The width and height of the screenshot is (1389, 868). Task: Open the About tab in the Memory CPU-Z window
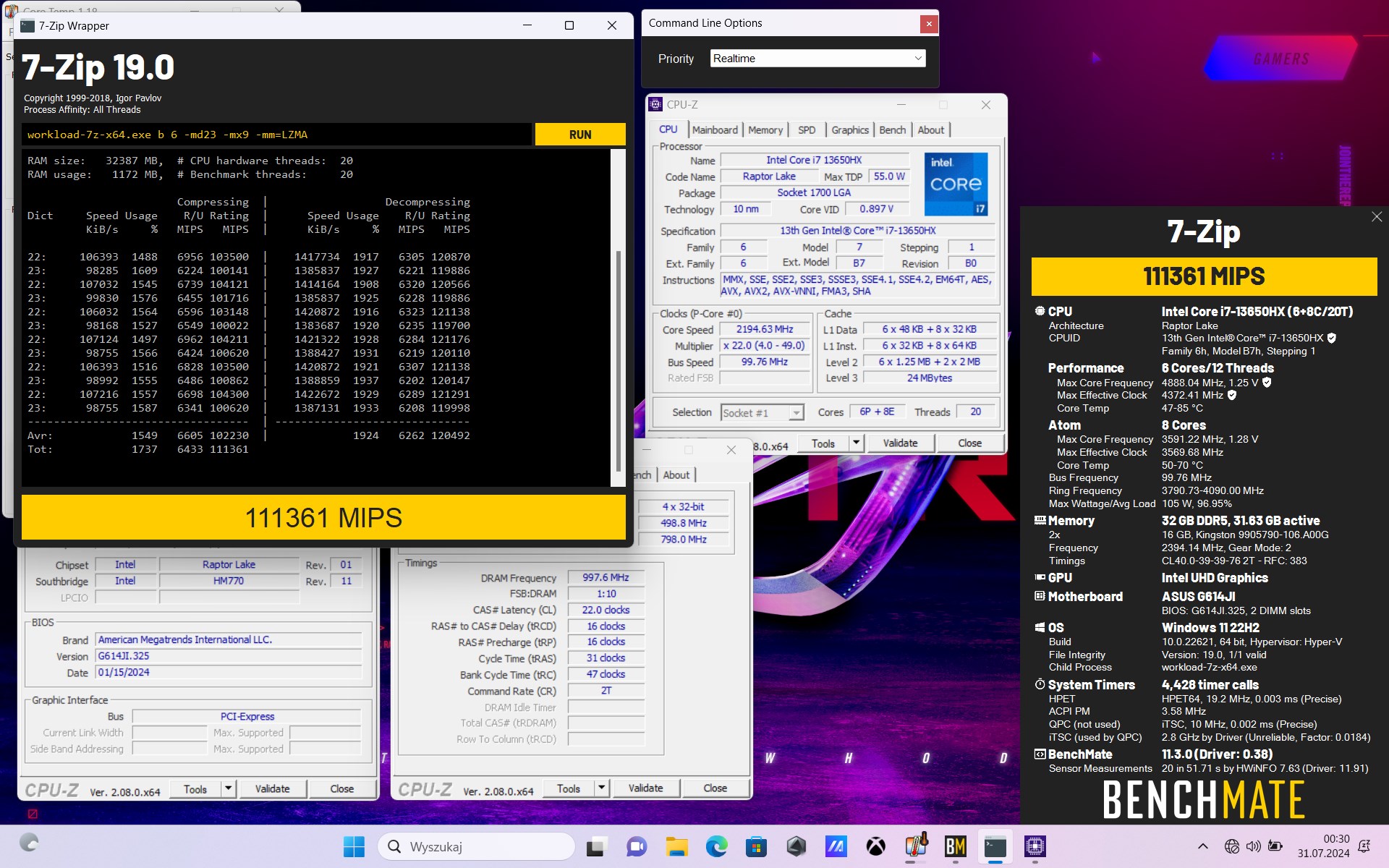676,475
